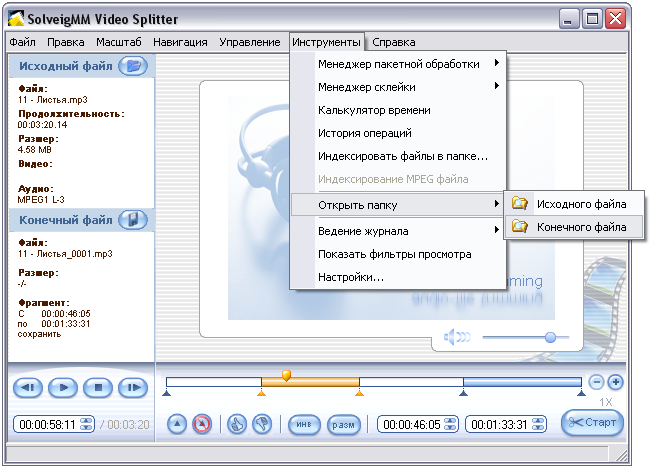The width and height of the screenshot is (652, 466).
Task: Open Калькулятор времени
Action: click(x=398, y=110)
